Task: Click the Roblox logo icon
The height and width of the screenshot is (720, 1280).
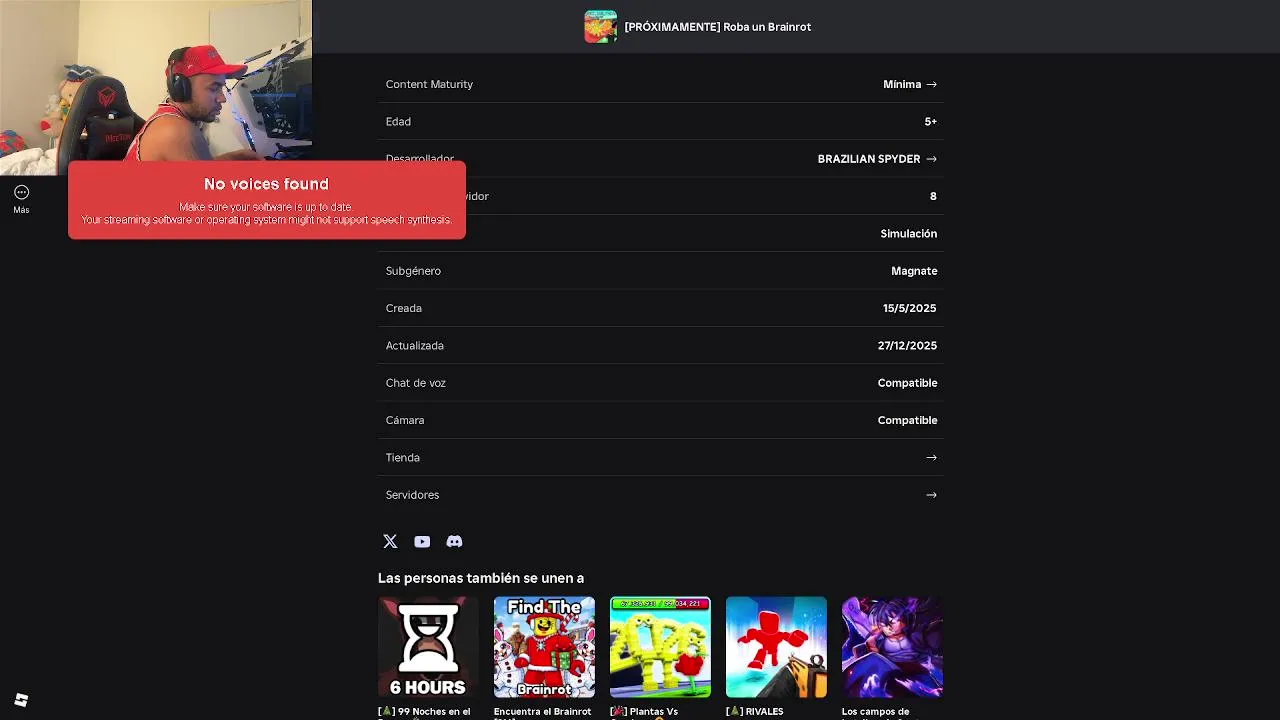Action: (21, 700)
